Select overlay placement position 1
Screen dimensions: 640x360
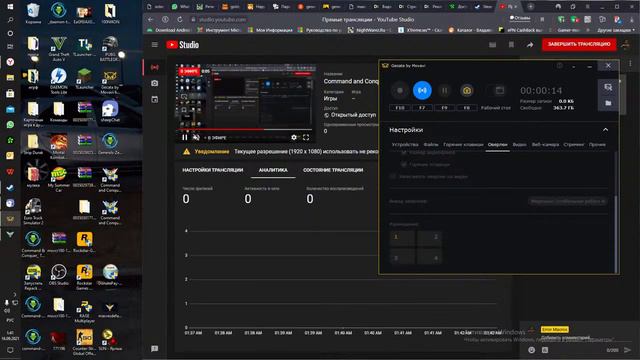click(x=402, y=237)
